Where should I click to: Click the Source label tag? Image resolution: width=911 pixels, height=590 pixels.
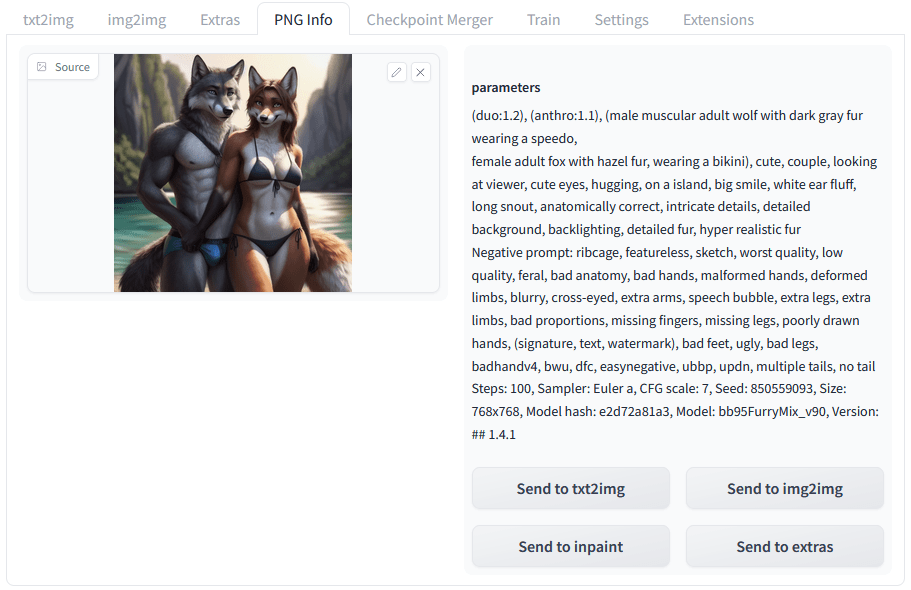63,67
